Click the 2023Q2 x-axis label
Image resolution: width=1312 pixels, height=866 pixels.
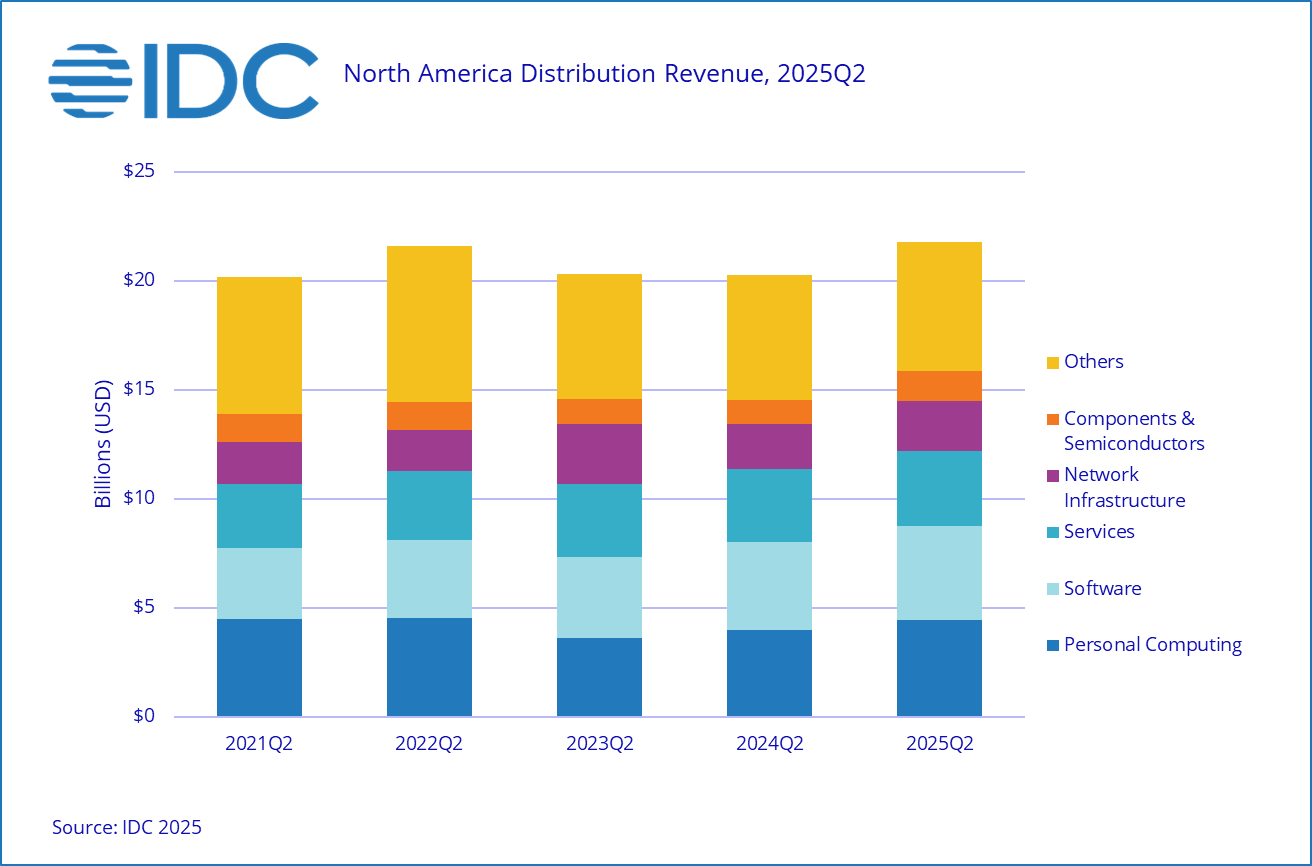pos(599,745)
